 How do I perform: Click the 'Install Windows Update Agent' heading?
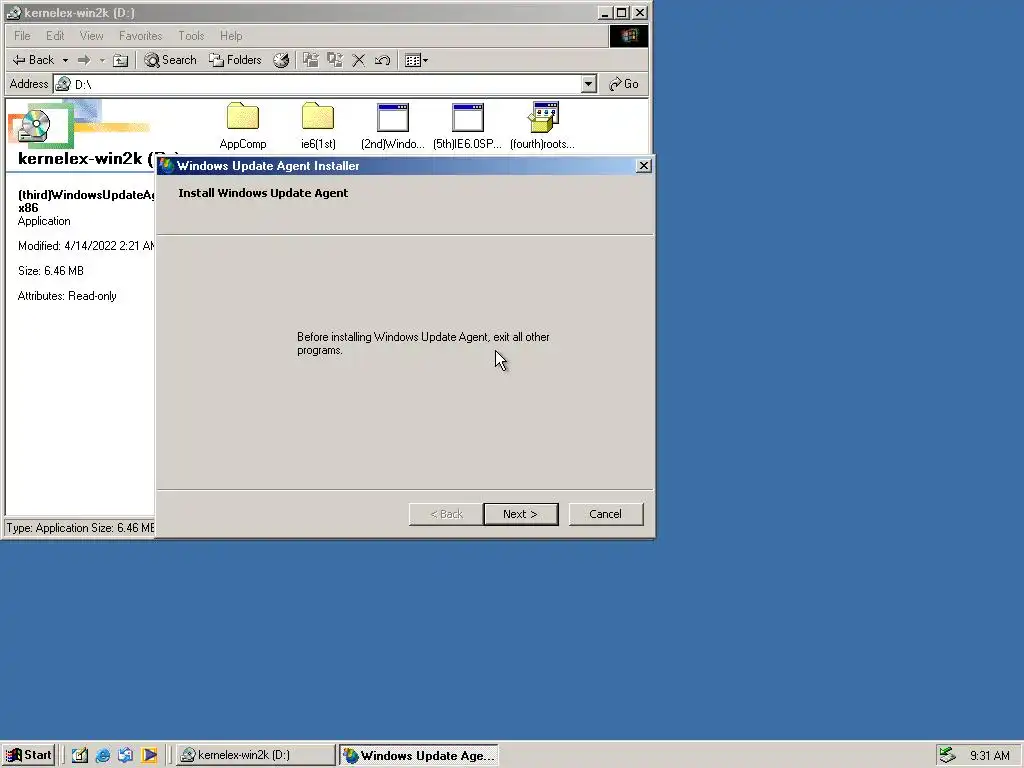263,193
